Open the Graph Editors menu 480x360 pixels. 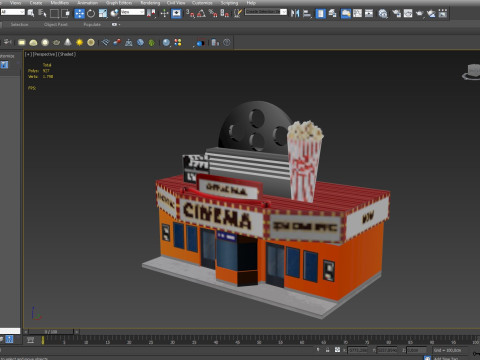[119, 3]
